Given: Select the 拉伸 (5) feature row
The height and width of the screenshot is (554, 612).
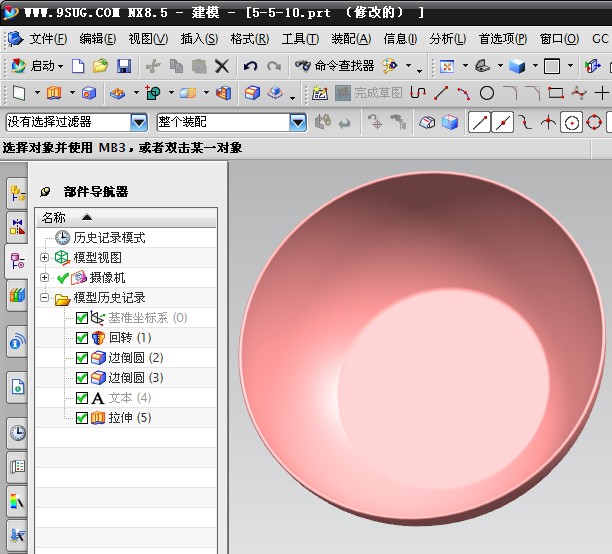Looking at the screenshot, I should coord(126,418).
